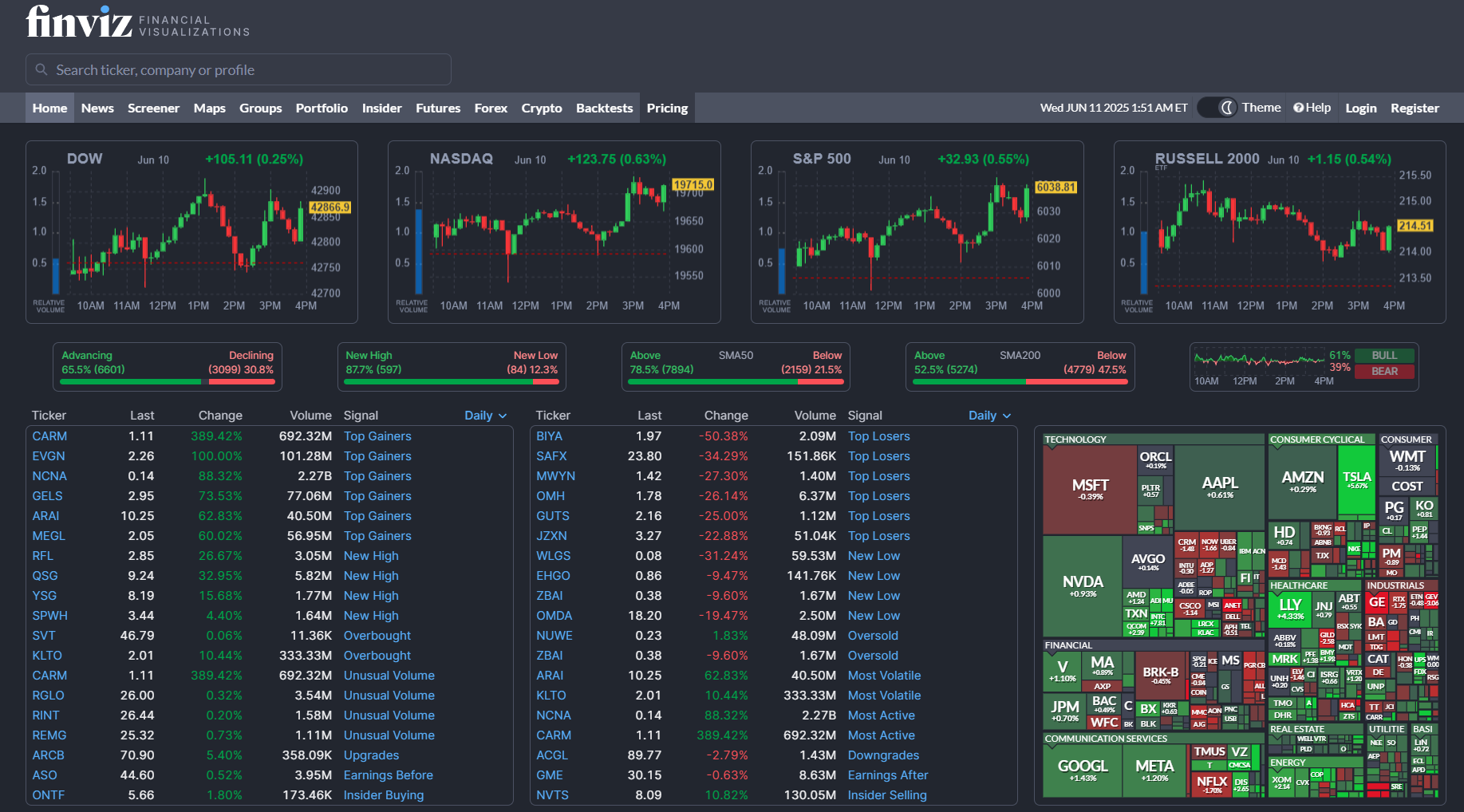
Task: Click the SMA200 above/below bar
Action: coord(1020,367)
